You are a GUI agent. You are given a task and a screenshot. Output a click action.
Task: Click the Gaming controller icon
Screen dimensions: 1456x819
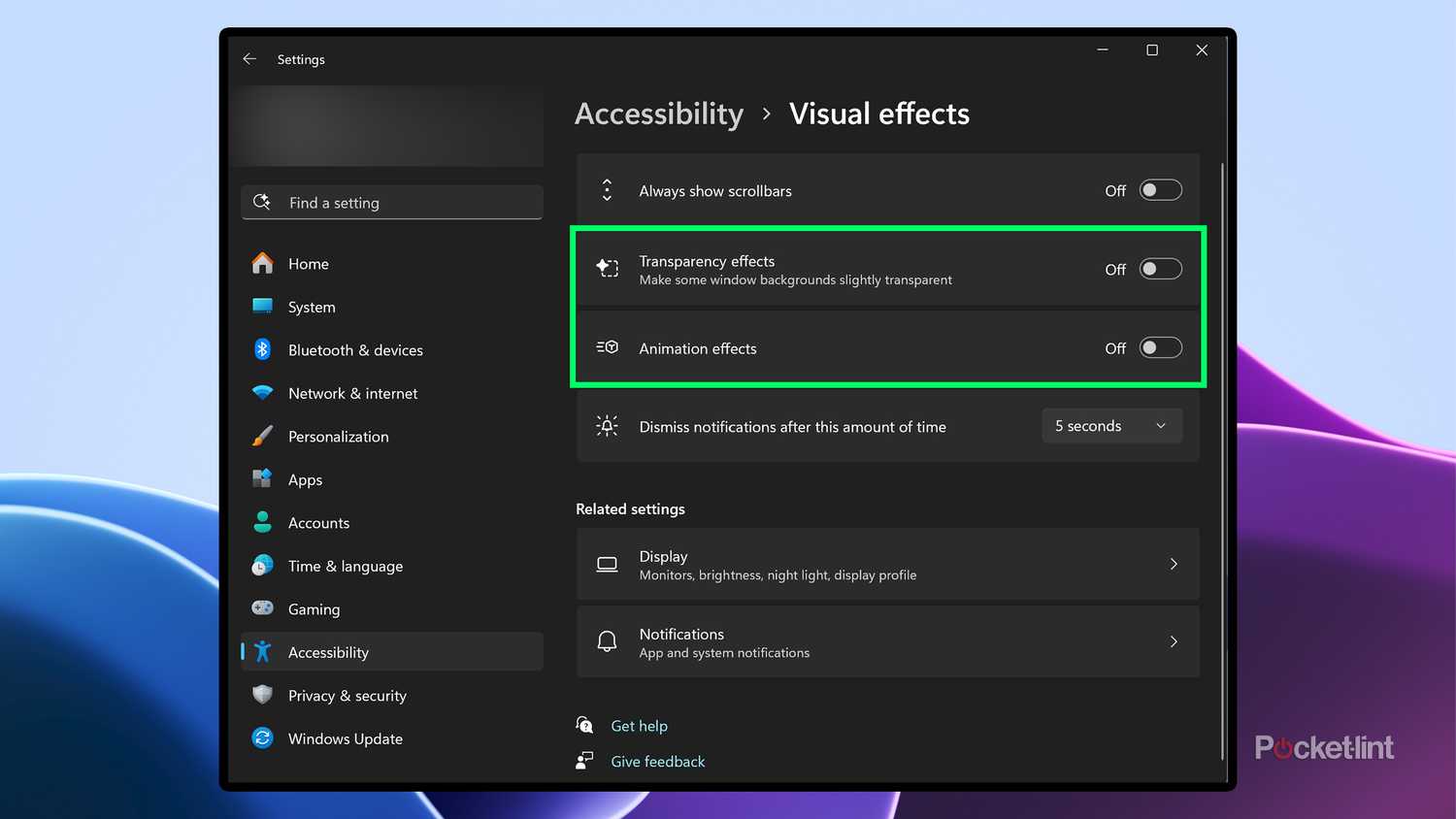click(x=262, y=608)
